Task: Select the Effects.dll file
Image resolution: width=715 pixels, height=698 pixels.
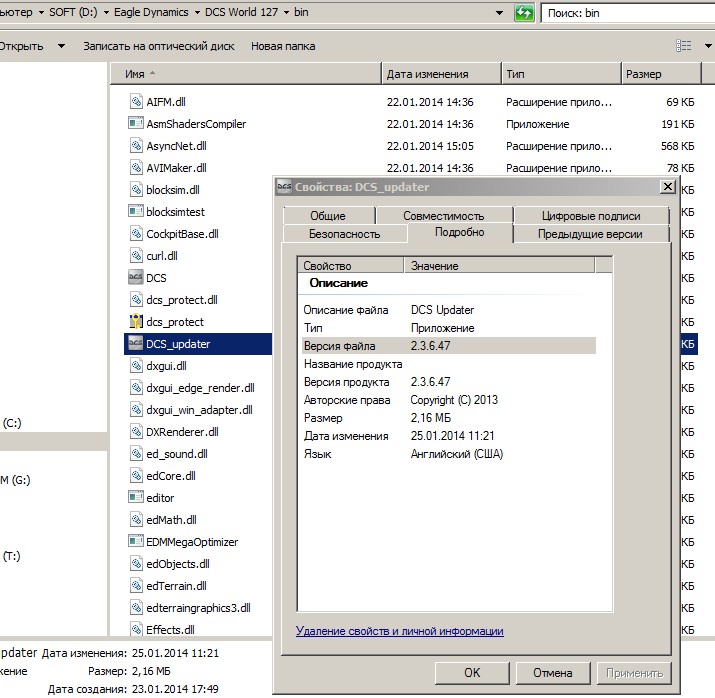Action: [x=170, y=630]
